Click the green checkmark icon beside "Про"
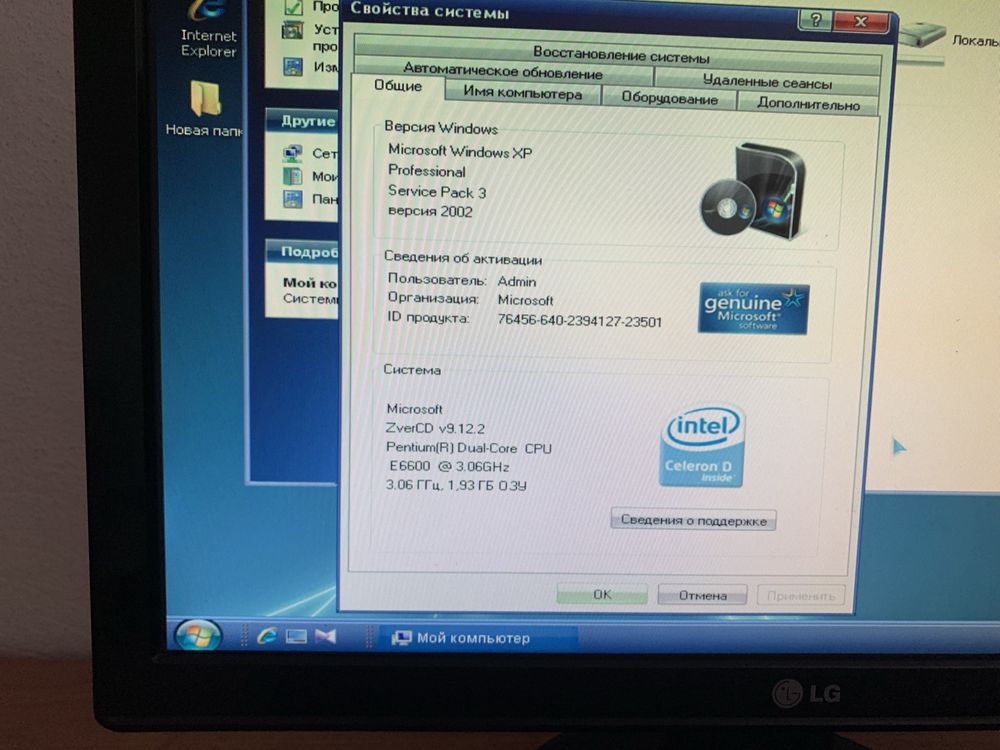1000x750 pixels. pyautogui.click(x=293, y=7)
